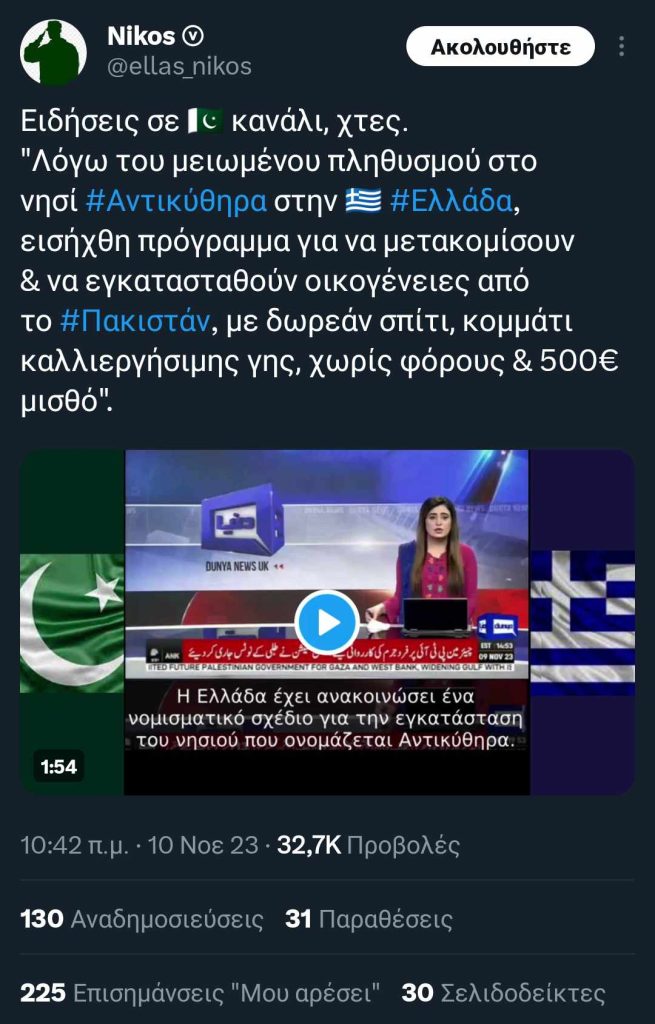Open the #Ελλάδα hashtag
The width and height of the screenshot is (655, 1024).
[451, 201]
